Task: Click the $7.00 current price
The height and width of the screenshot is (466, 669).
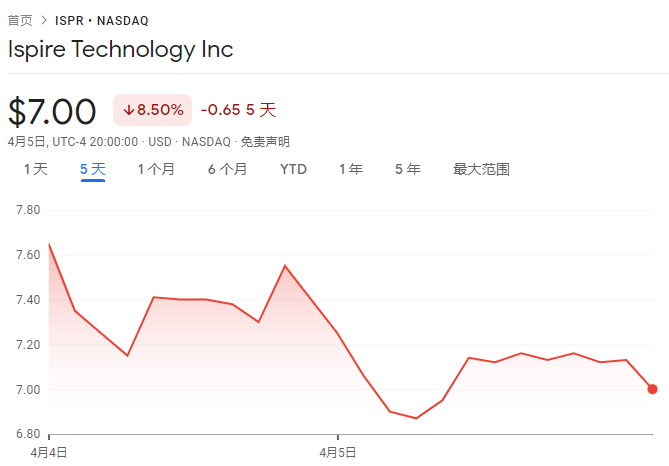Action: (52, 112)
